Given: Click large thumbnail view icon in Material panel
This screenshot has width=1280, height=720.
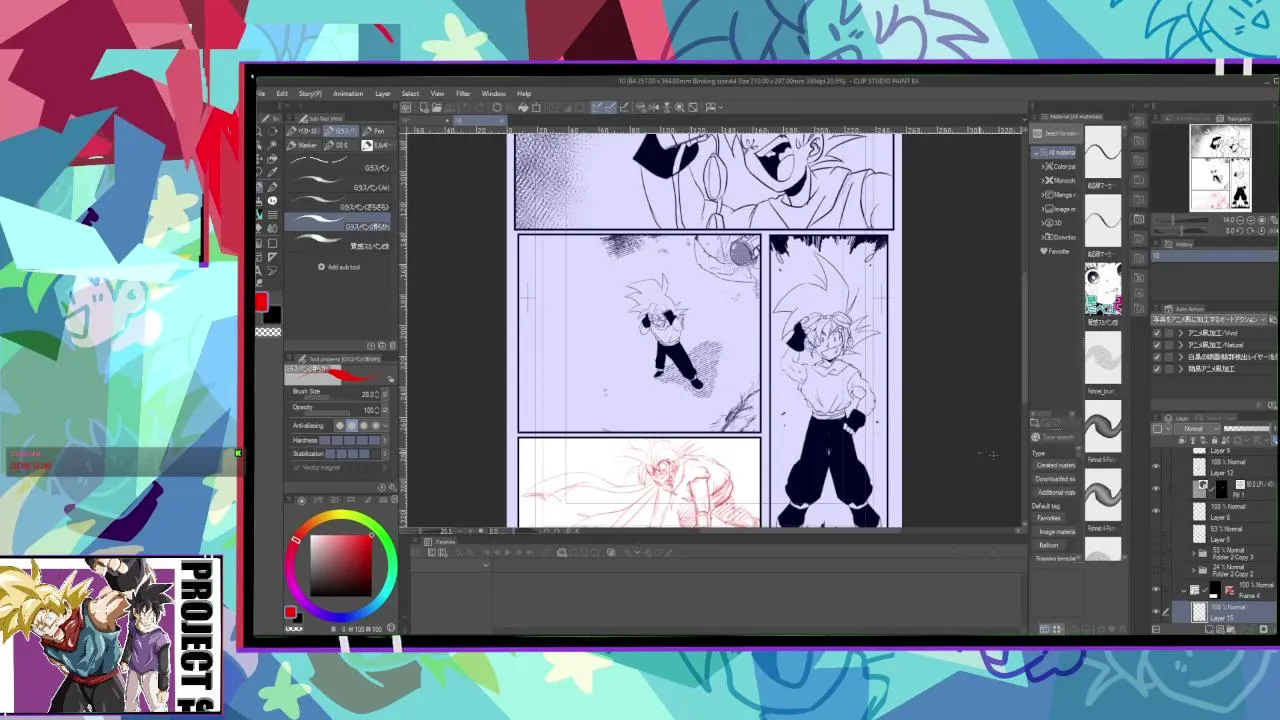Looking at the screenshot, I should 1045,629.
